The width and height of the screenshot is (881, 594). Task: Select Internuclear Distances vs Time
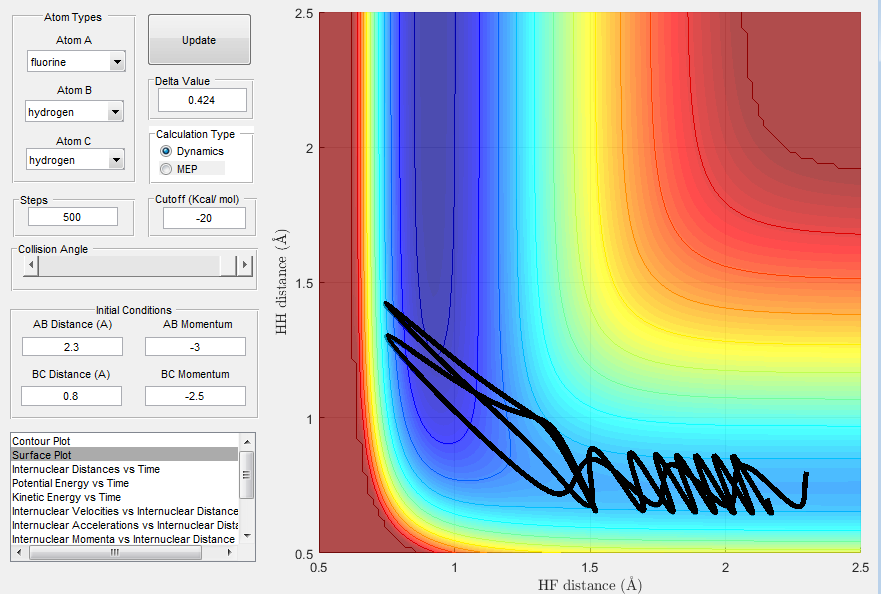(x=125, y=469)
